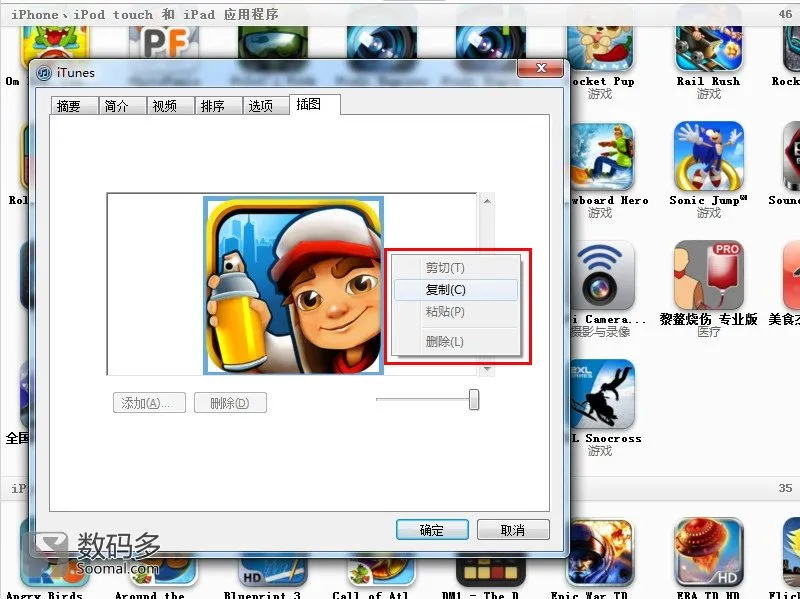Click the artwork list scroll up arrow

coord(487,201)
